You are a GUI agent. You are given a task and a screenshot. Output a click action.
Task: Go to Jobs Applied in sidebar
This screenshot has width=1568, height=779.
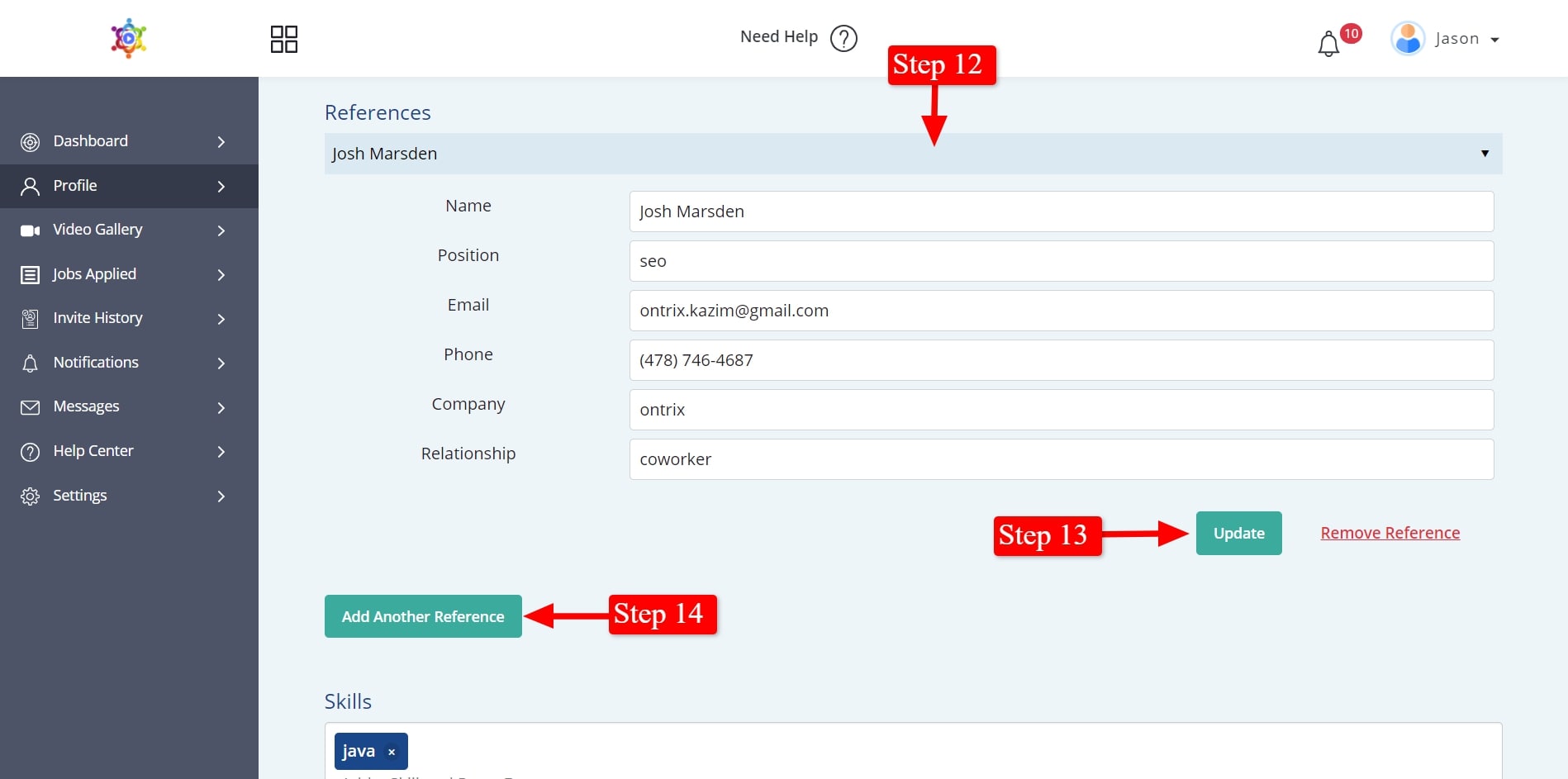pyautogui.click(x=94, y=274)
